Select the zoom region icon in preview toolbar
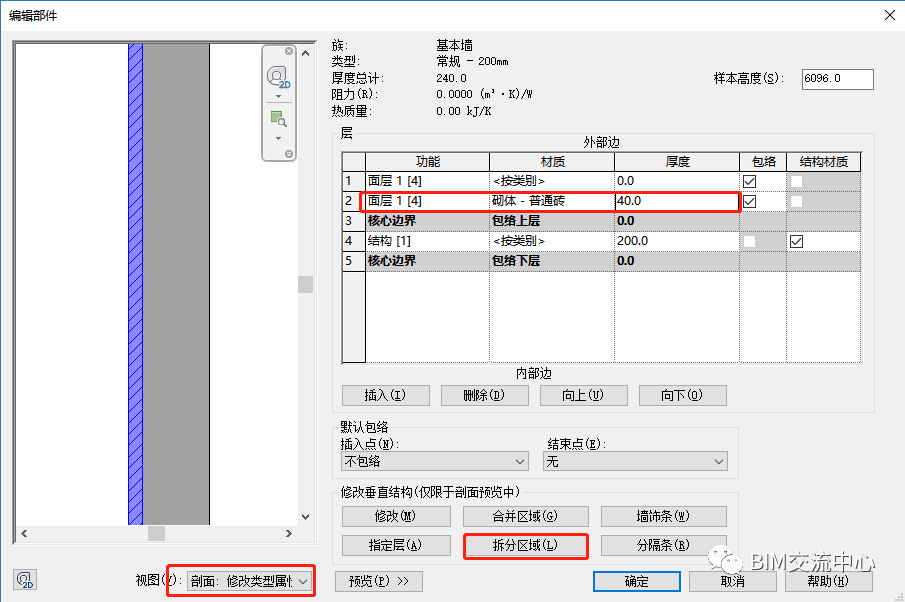This screenshot has height=602, width=905. [278, 119]
